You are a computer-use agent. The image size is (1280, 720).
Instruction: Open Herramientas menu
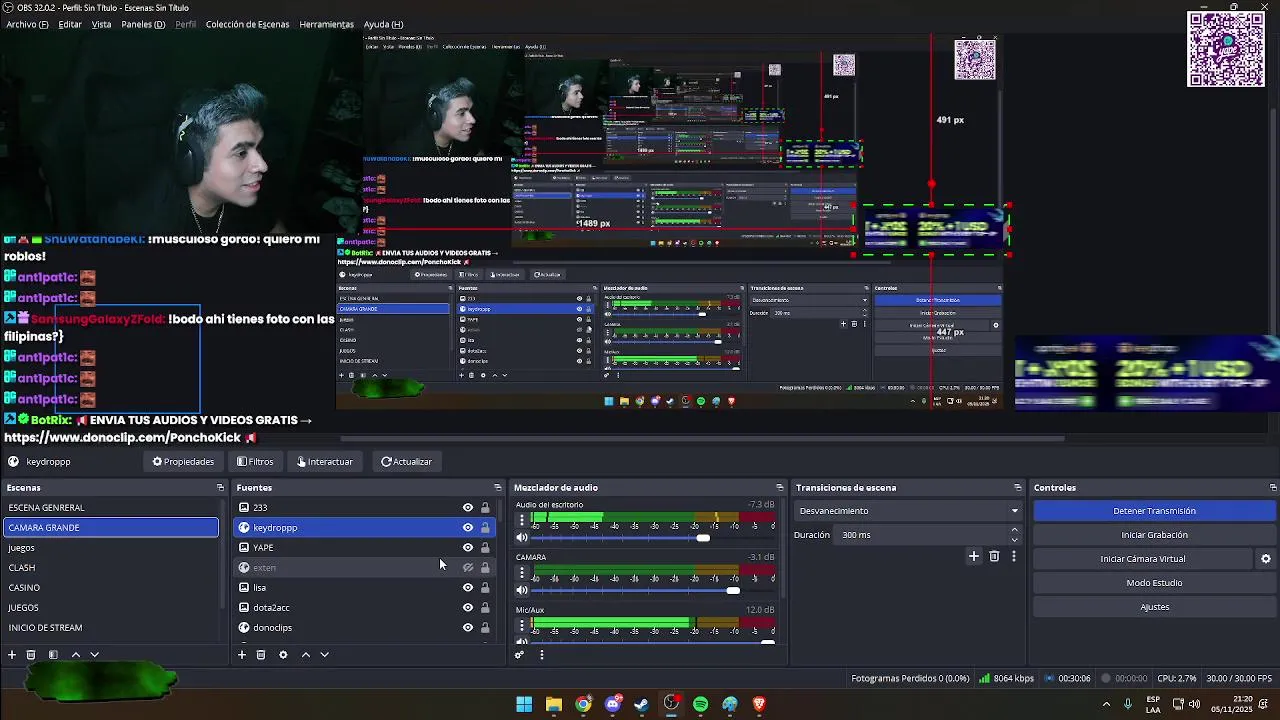click(x=326, y=24)
